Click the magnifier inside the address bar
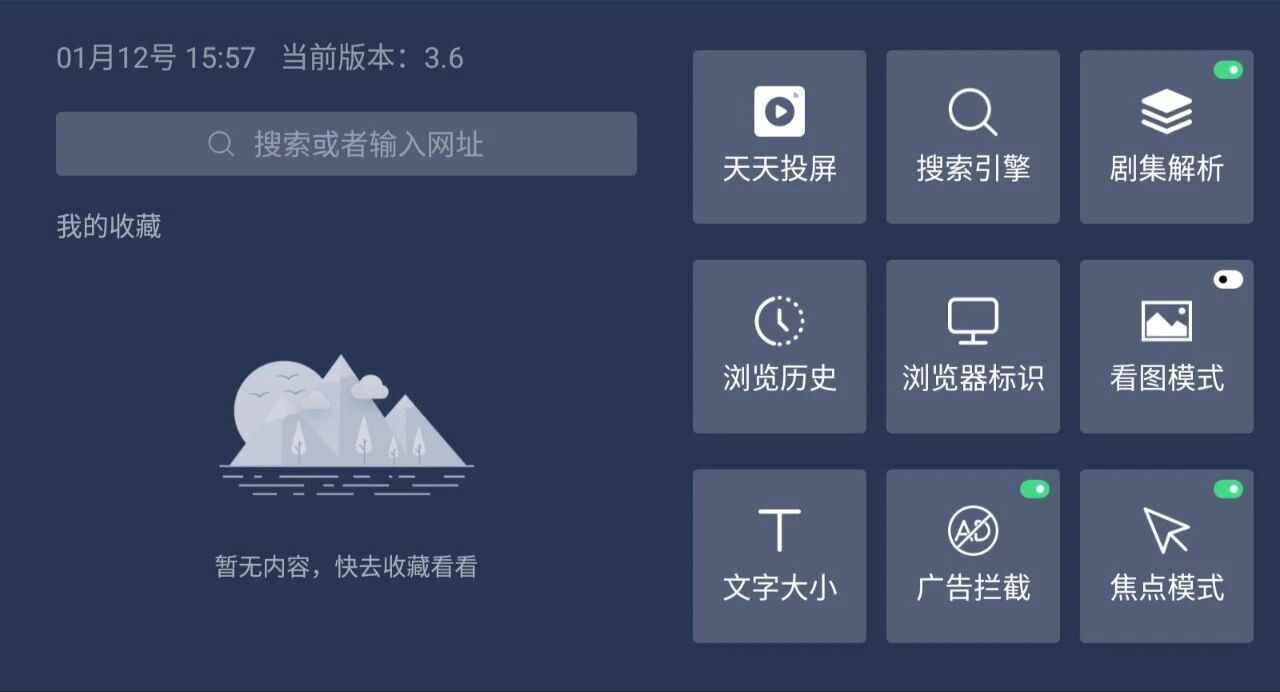This screenshot has height=692, width=1280. point(221,144)
